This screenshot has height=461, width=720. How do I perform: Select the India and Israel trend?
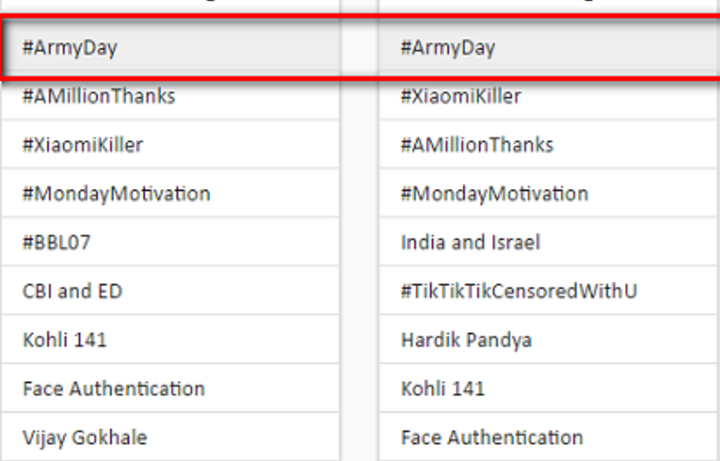point(470,242)
